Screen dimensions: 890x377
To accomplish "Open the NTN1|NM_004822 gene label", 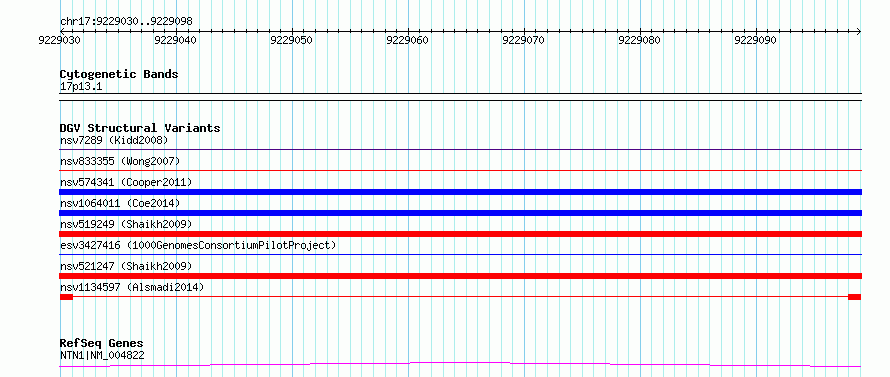I will 102,356.
